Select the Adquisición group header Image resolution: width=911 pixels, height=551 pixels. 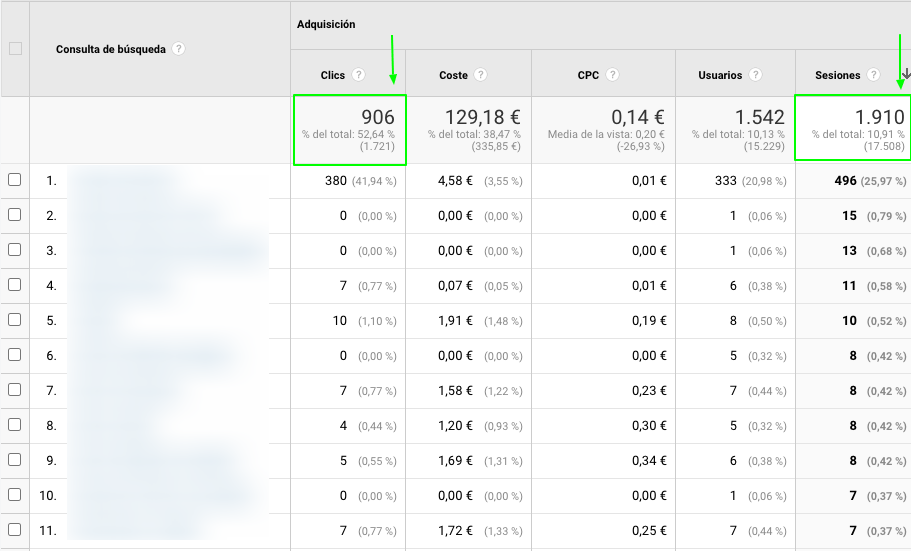click(326, 24)
